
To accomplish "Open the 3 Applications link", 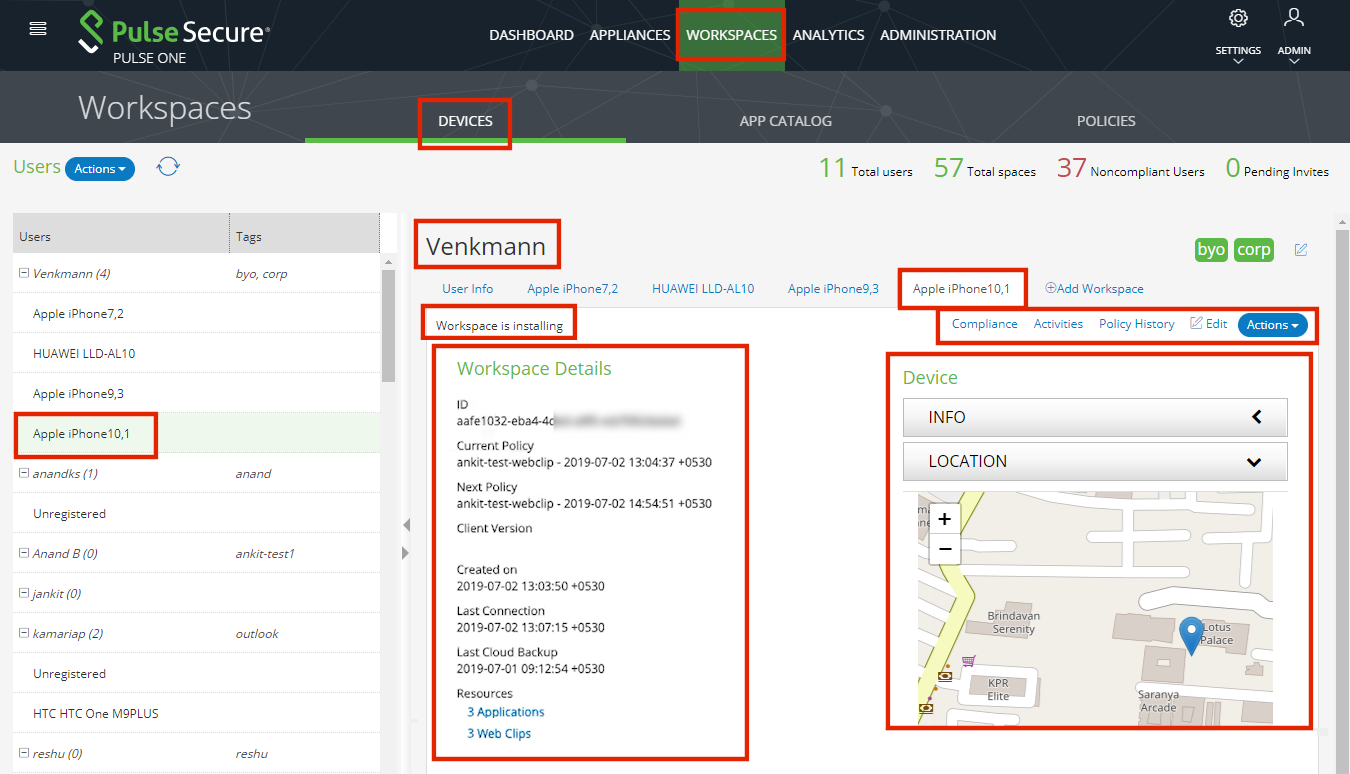I will point(506,712).
